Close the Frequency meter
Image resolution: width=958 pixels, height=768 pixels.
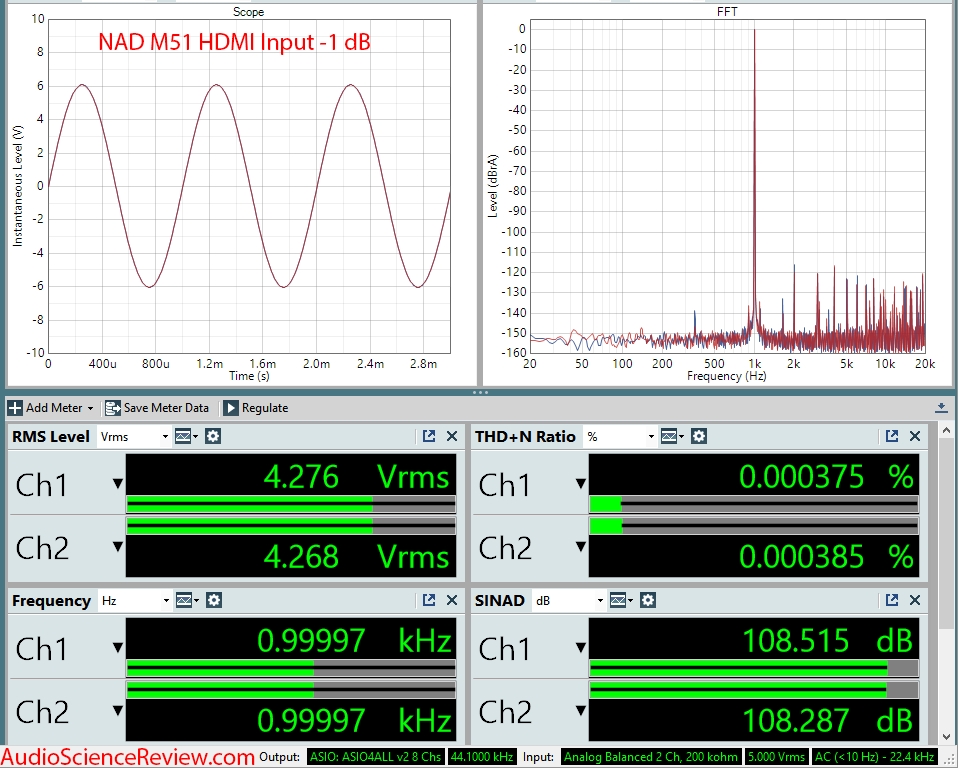tap(452, 601)
